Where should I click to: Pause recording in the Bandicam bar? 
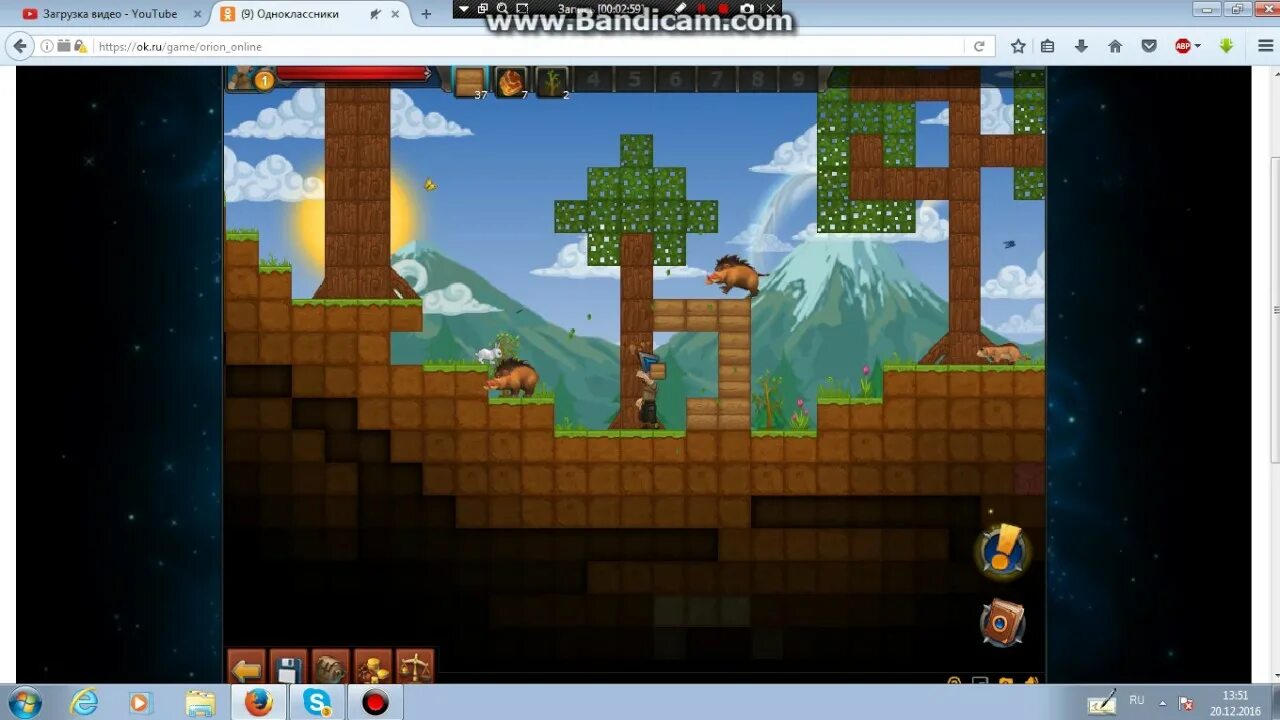pos(702,8)
